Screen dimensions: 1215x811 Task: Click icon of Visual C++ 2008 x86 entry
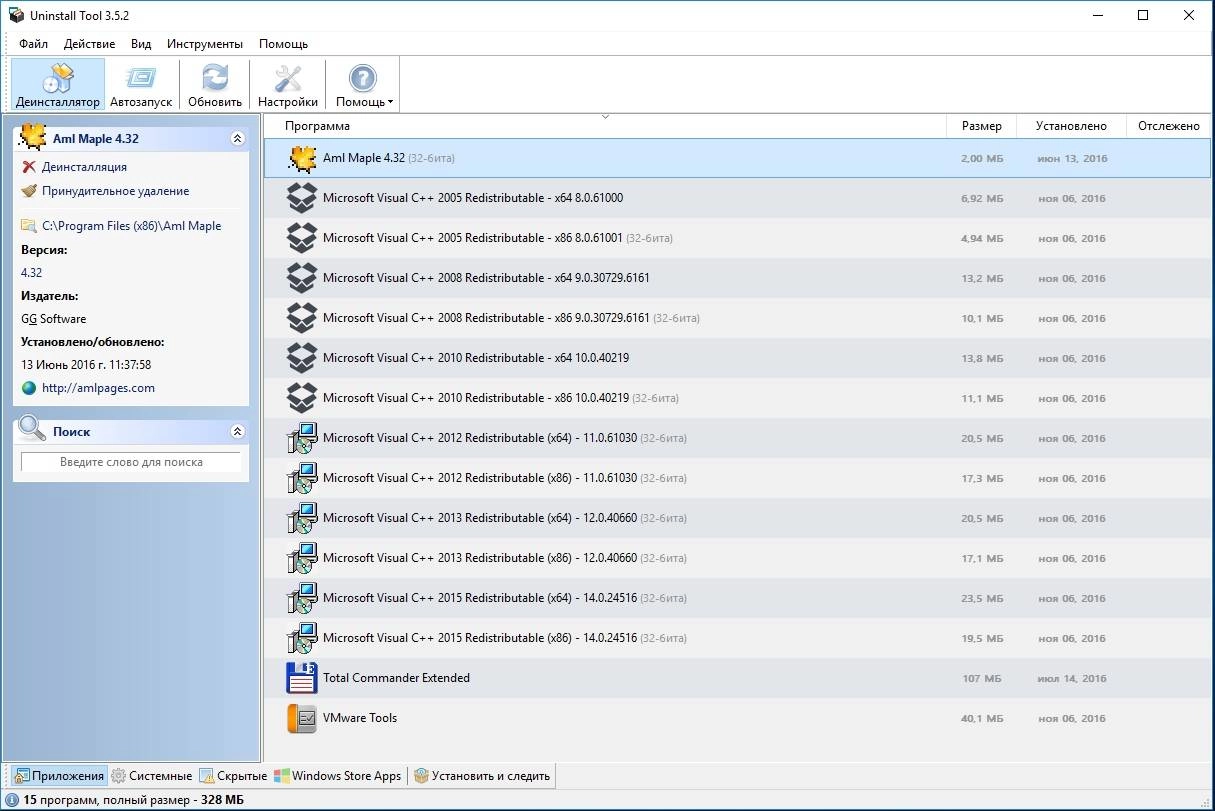[x=302, y=318]
